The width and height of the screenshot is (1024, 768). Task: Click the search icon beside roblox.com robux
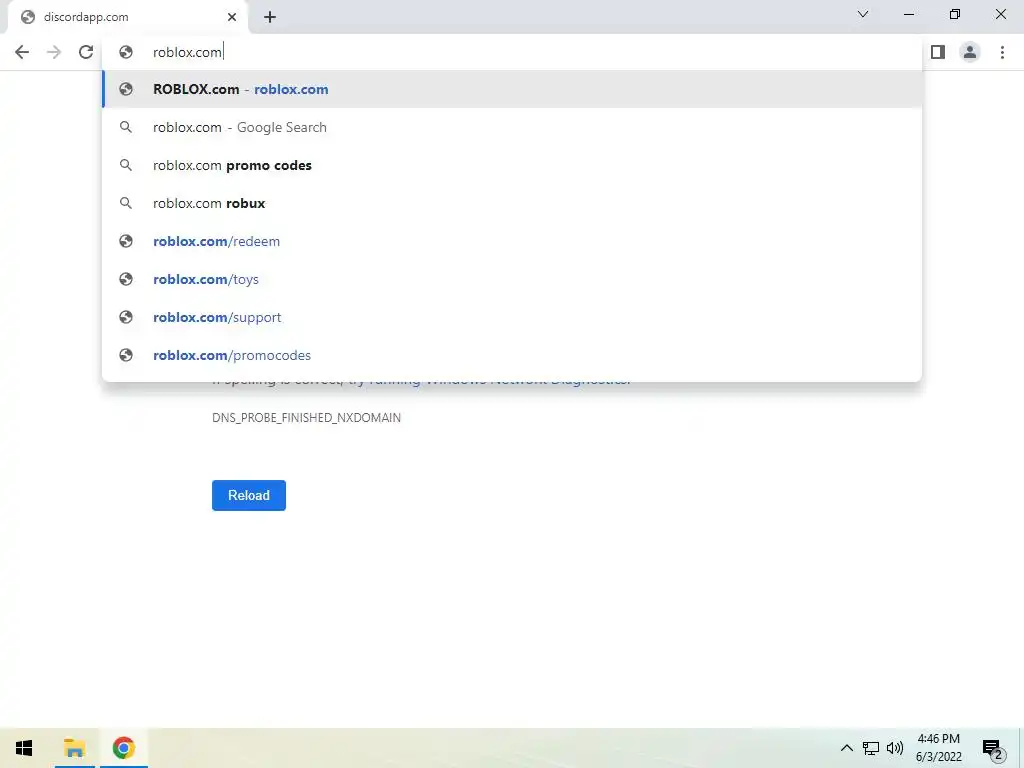(x=126, y=203)
